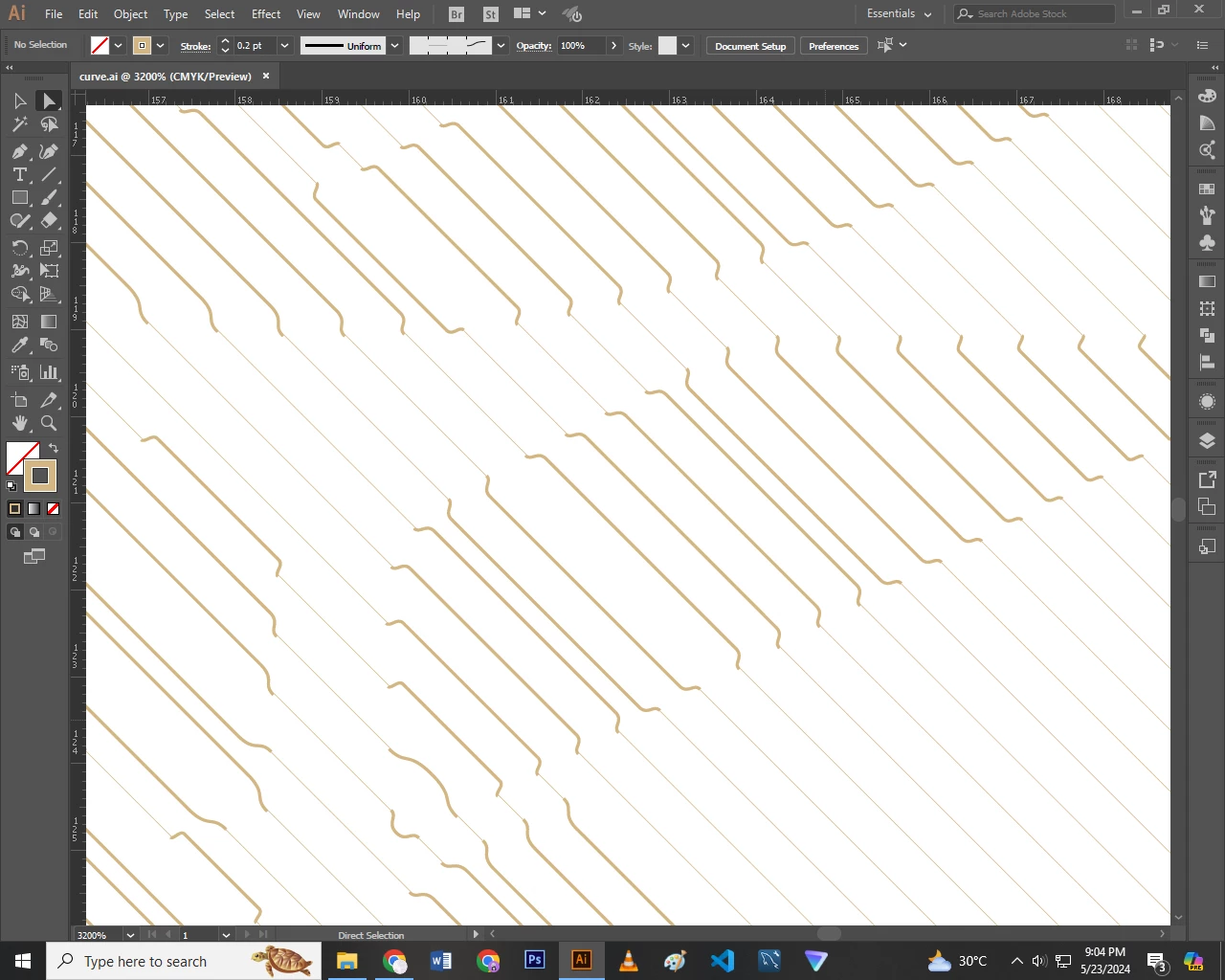1225x980 pixels.
Task: Open the Essentials workspace switcher
Action: (899, 13)
